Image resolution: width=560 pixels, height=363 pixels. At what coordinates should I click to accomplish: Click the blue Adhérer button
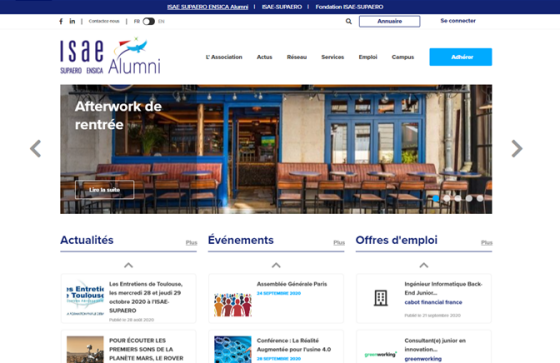(461, 57)
